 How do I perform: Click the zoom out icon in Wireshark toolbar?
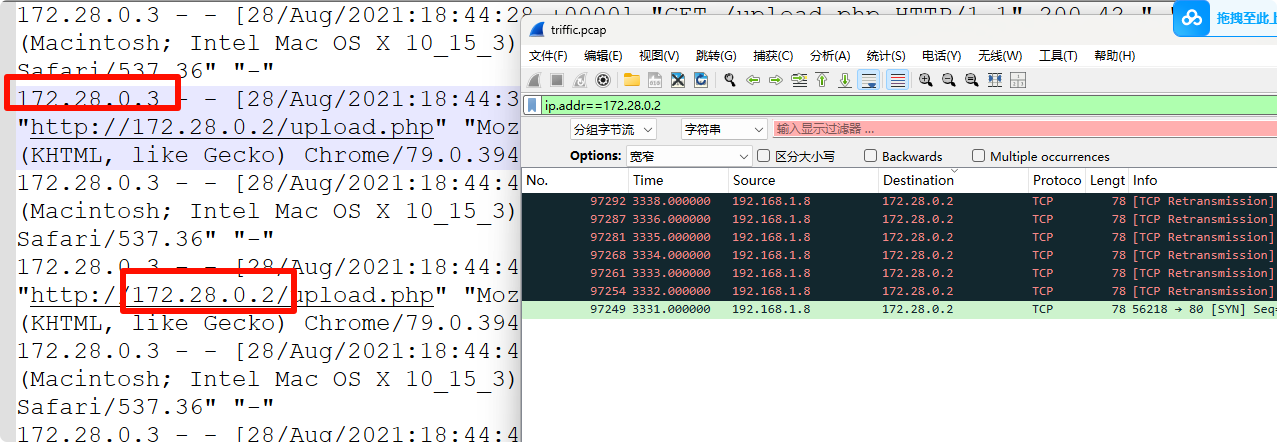(x=949, y=80)
